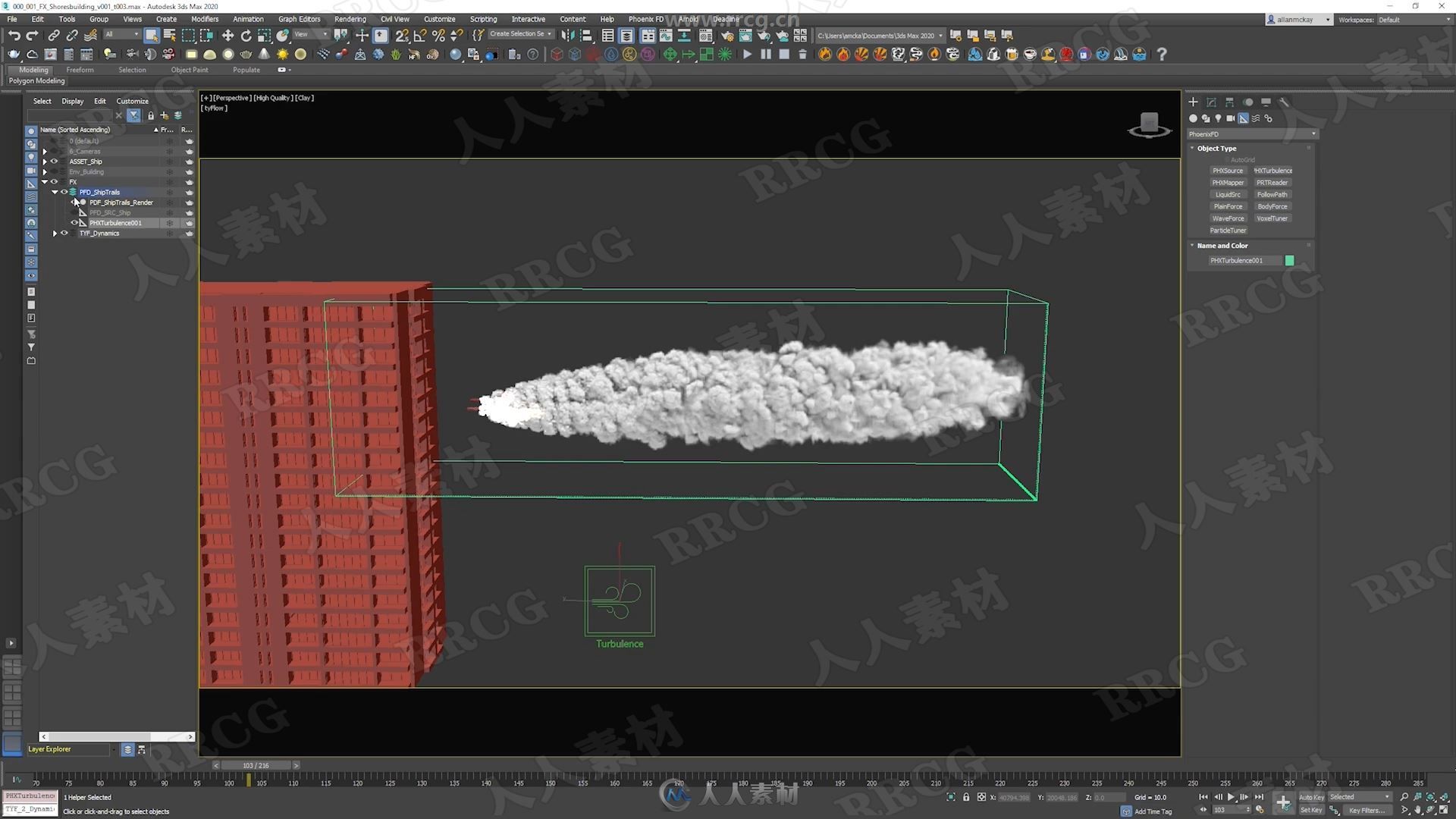Open the Selected key filter dropdown
This screenshot has width=1456, height=819.
pyautogui.click(x=1360, y=797)
